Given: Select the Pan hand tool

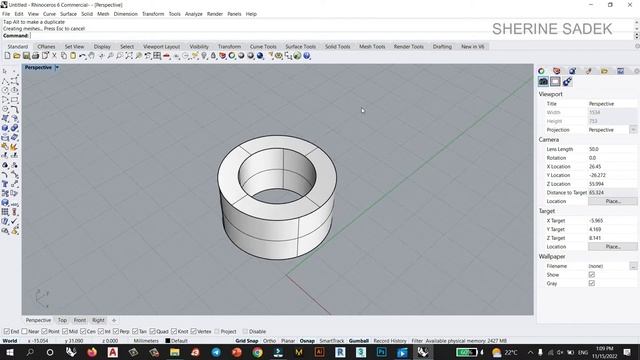Looking at the screenshot, I should [92, 56].
